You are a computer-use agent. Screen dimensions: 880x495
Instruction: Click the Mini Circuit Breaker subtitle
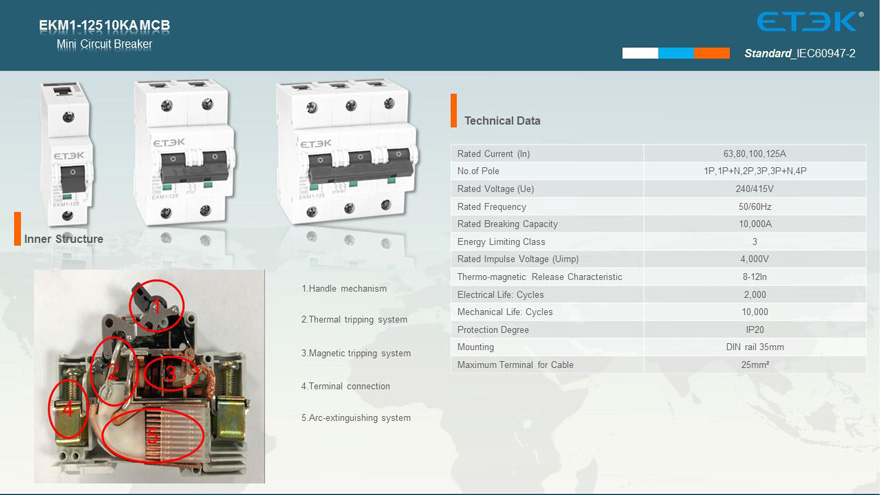tap(104, 44)
